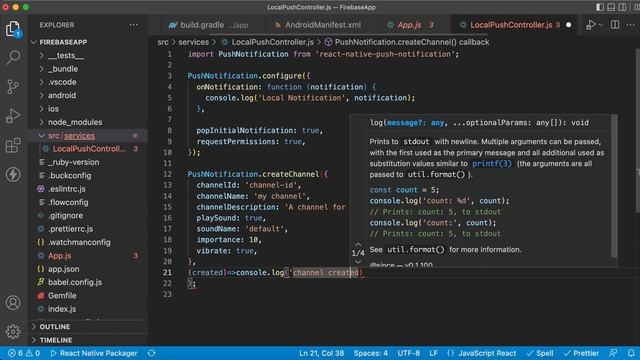Open _ruby-version file
The image size is (640, 360).
73,162
